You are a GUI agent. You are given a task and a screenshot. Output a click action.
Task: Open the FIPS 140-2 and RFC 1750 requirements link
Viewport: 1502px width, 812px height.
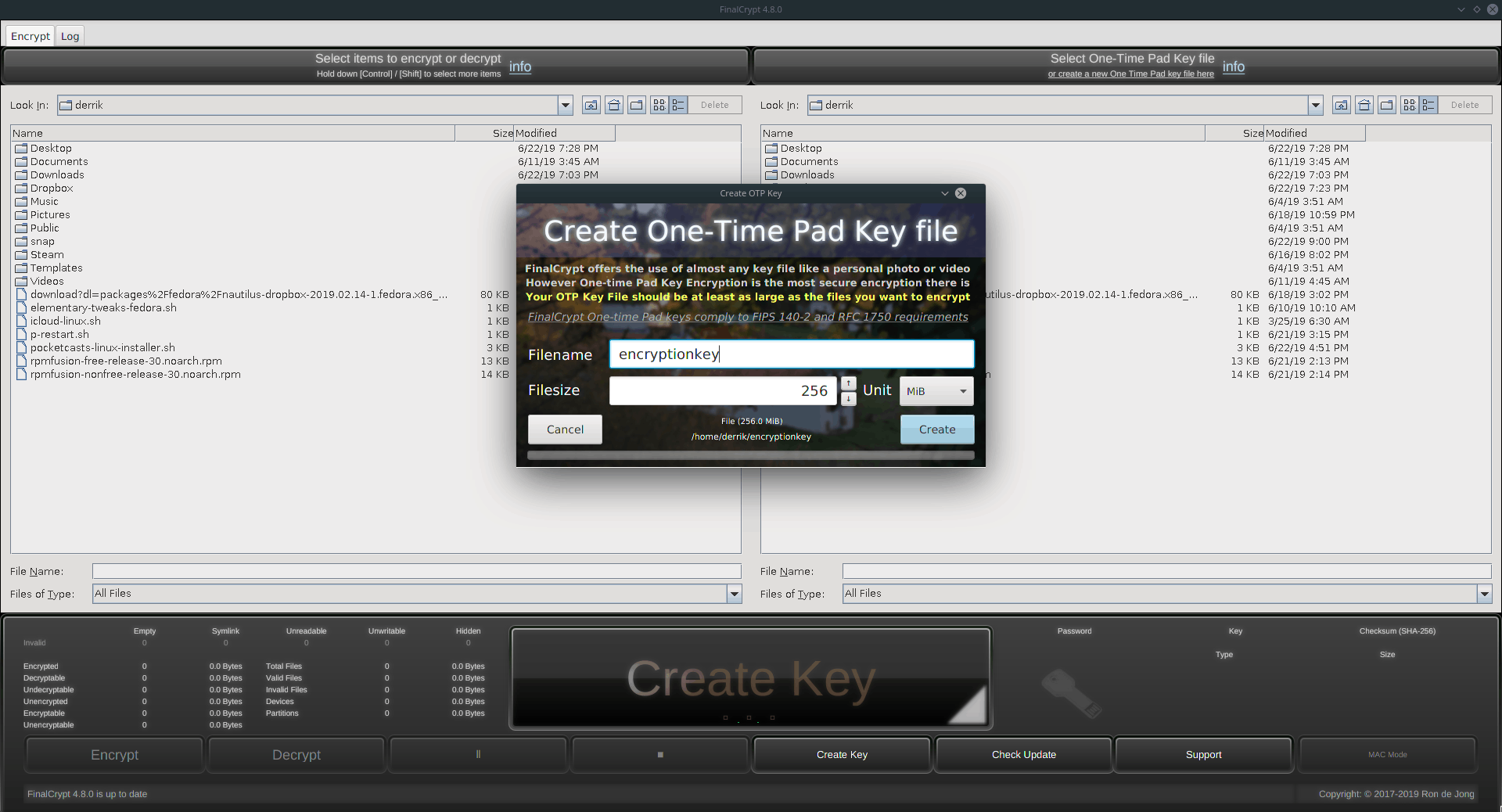point(748,317)
